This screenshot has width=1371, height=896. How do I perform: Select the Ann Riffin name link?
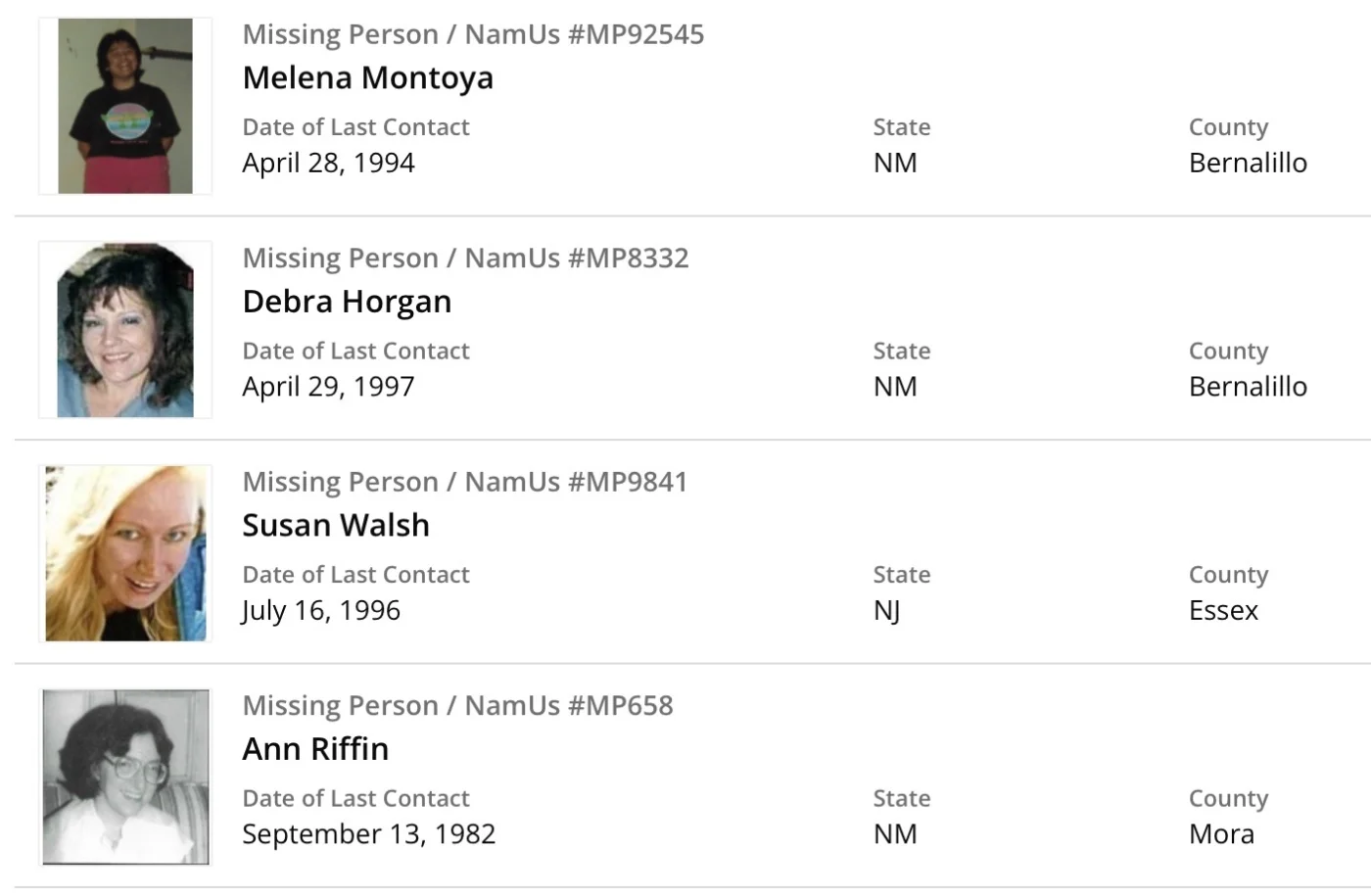click(x=315, y=749)
